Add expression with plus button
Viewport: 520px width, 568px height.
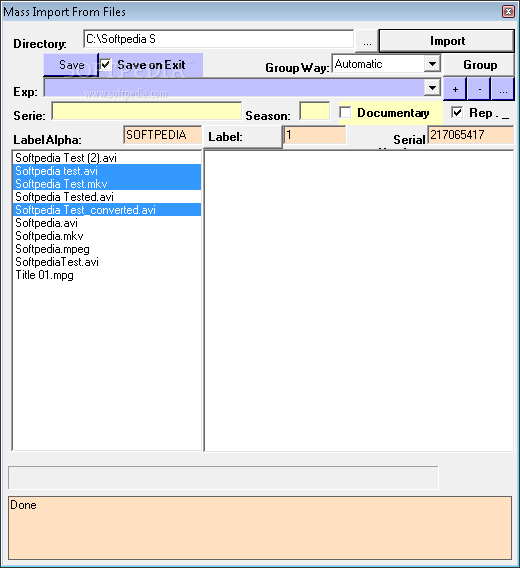(455, 89)
